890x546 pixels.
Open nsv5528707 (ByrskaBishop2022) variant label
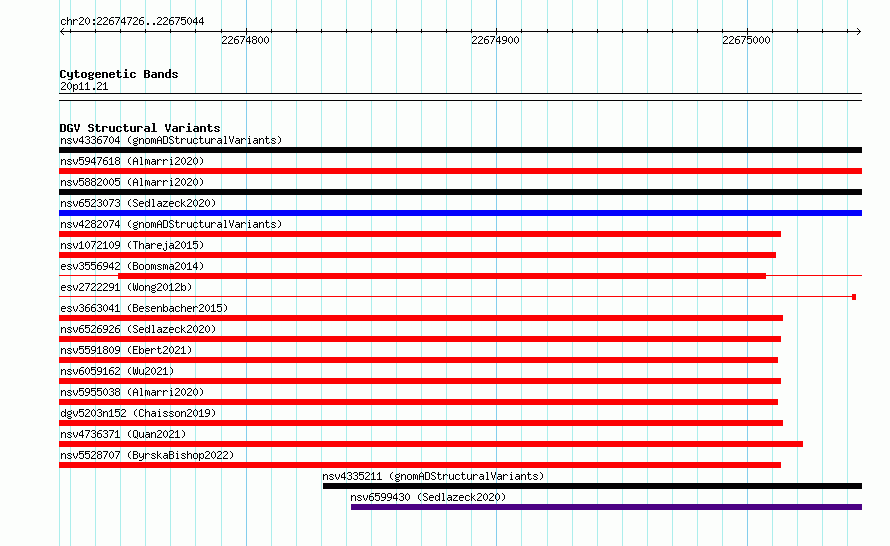click(x=147, y=455)
